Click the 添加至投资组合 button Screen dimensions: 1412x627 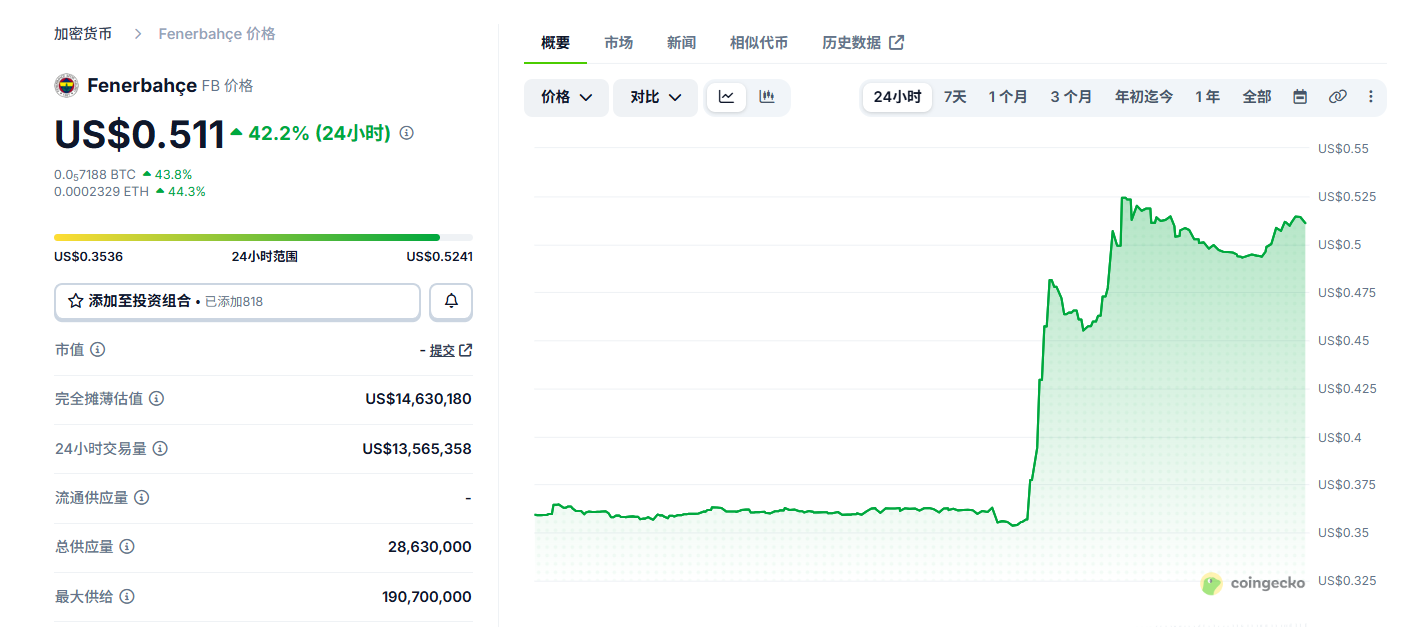237,301
